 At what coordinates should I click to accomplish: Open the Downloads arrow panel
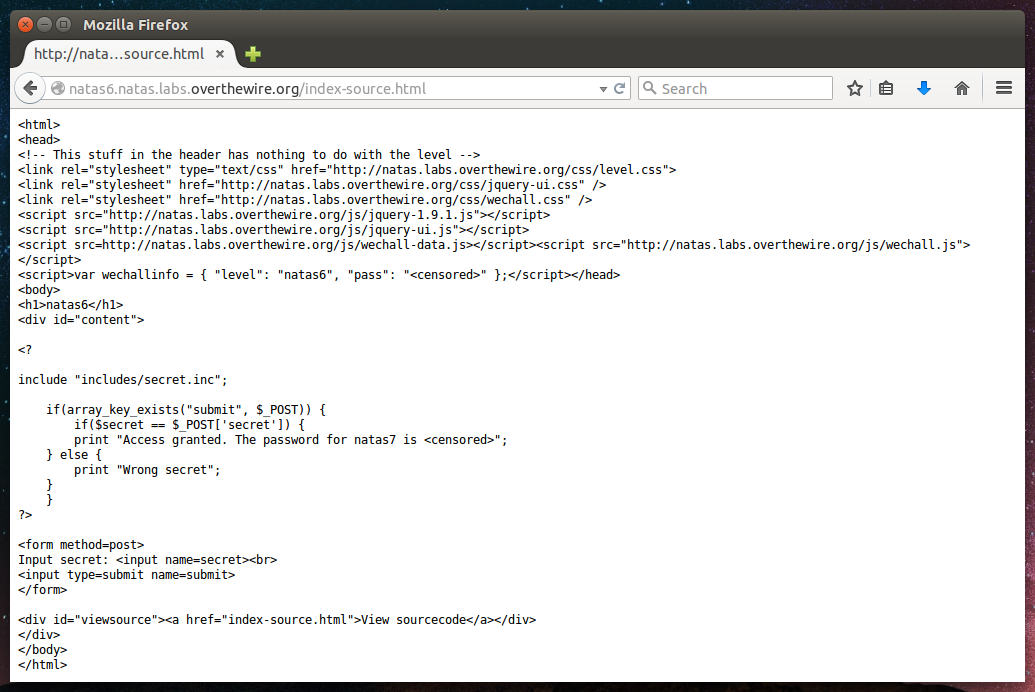point(924,89)
